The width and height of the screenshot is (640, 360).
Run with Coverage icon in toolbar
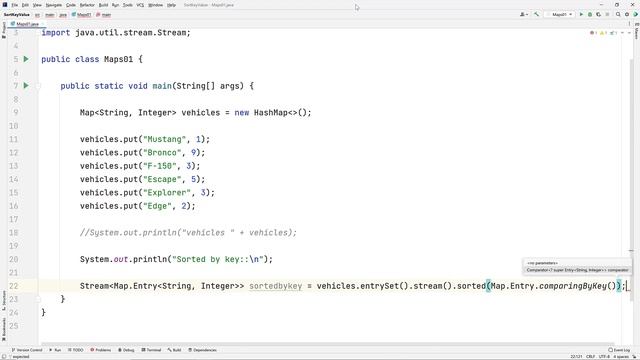point(598,14)
